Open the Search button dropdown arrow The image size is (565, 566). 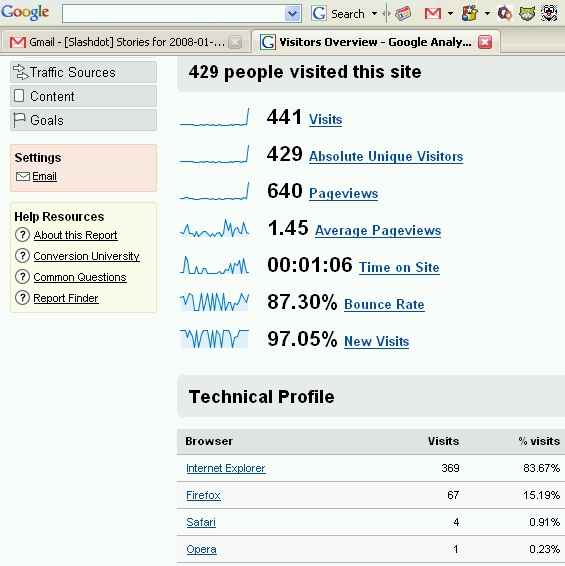click(374, 14)
